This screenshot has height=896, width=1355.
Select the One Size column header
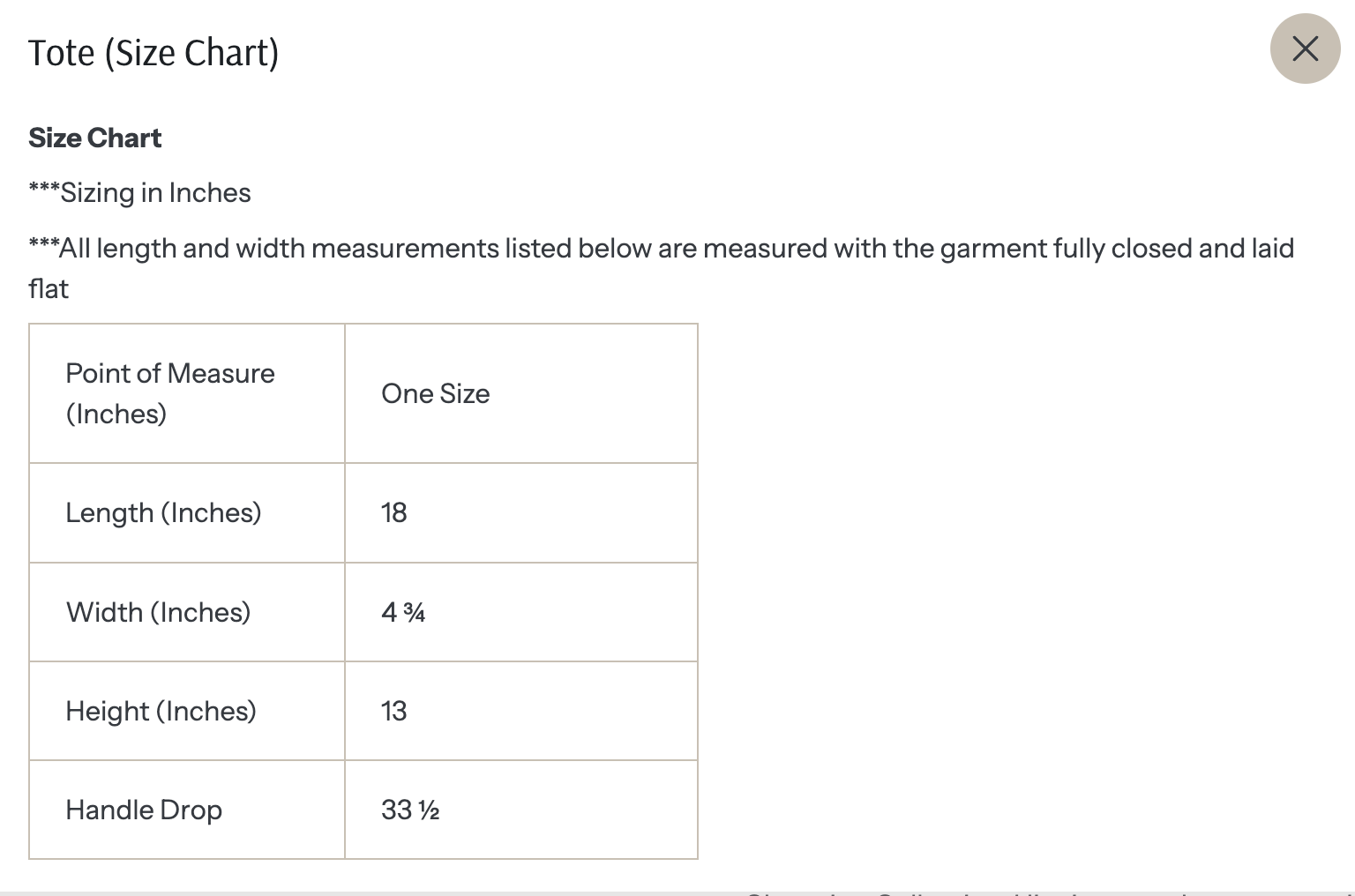(521, 393)
